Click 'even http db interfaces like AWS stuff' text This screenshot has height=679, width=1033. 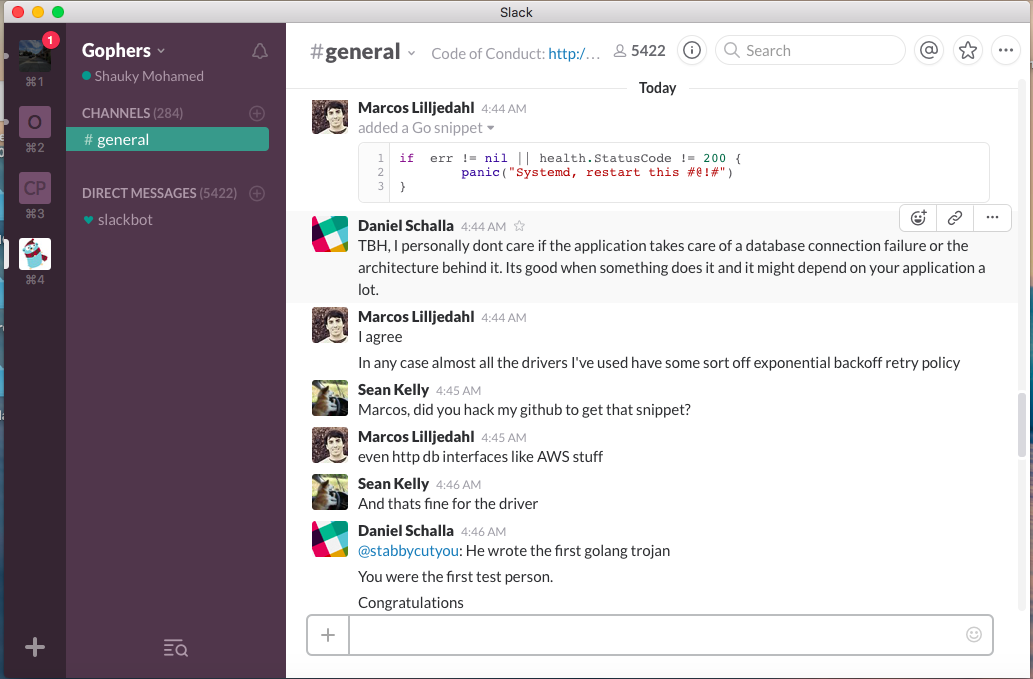click(x=480, y=456)
